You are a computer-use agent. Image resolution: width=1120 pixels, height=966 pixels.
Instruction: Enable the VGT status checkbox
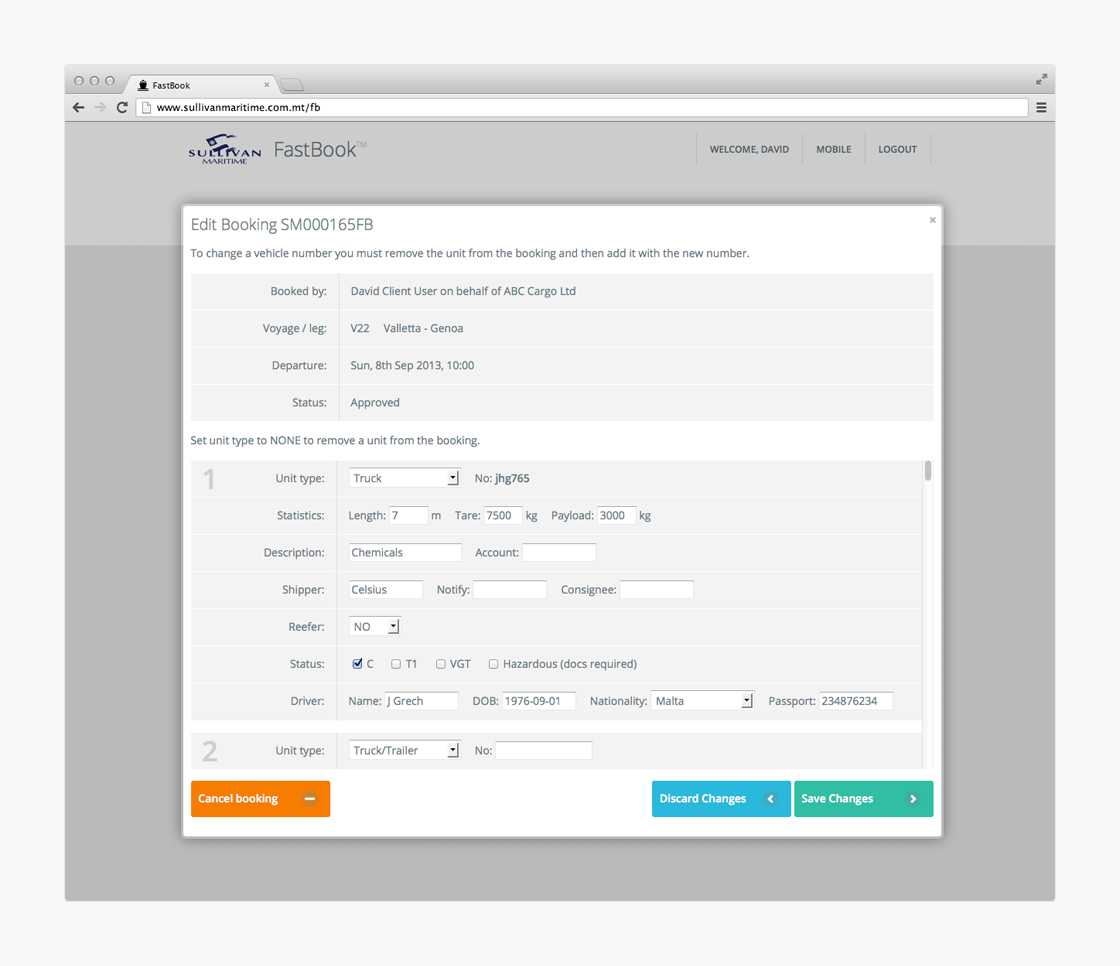coord(441,664)
